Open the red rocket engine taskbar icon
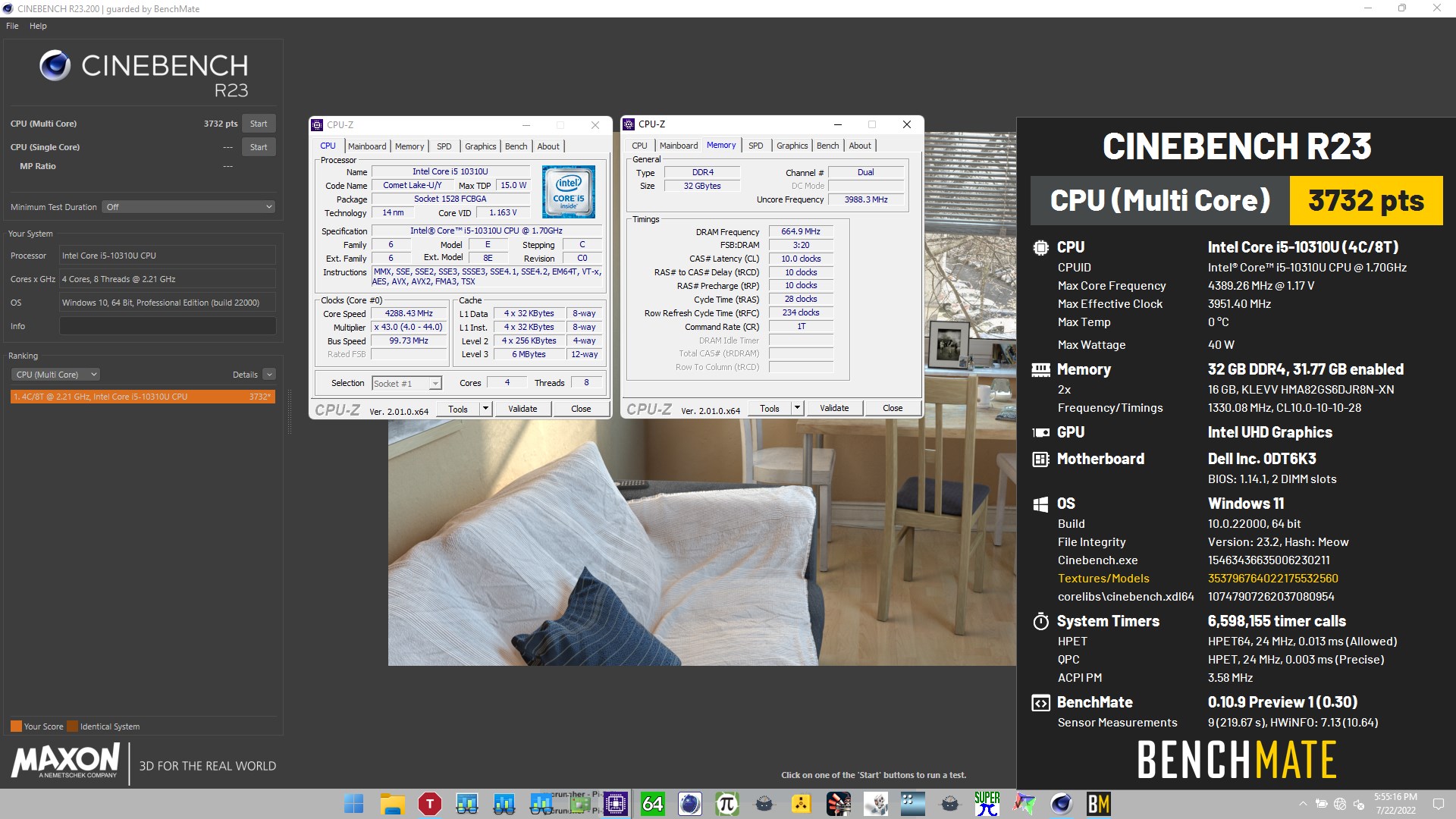Image resolution: width=1456 pixels, height=819 pixels. click(x=838, y=804)
